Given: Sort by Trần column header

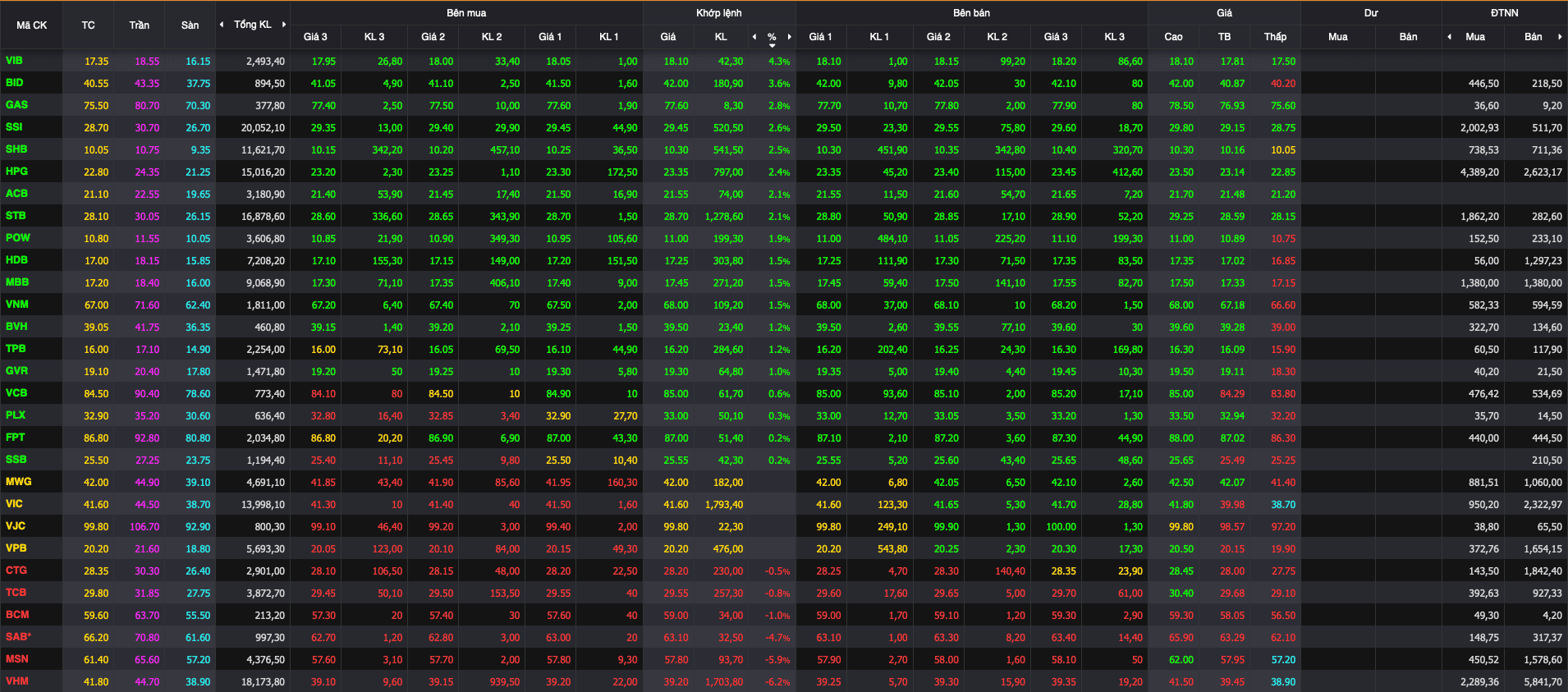Looking at the screenshot, I should pos(139,25).
